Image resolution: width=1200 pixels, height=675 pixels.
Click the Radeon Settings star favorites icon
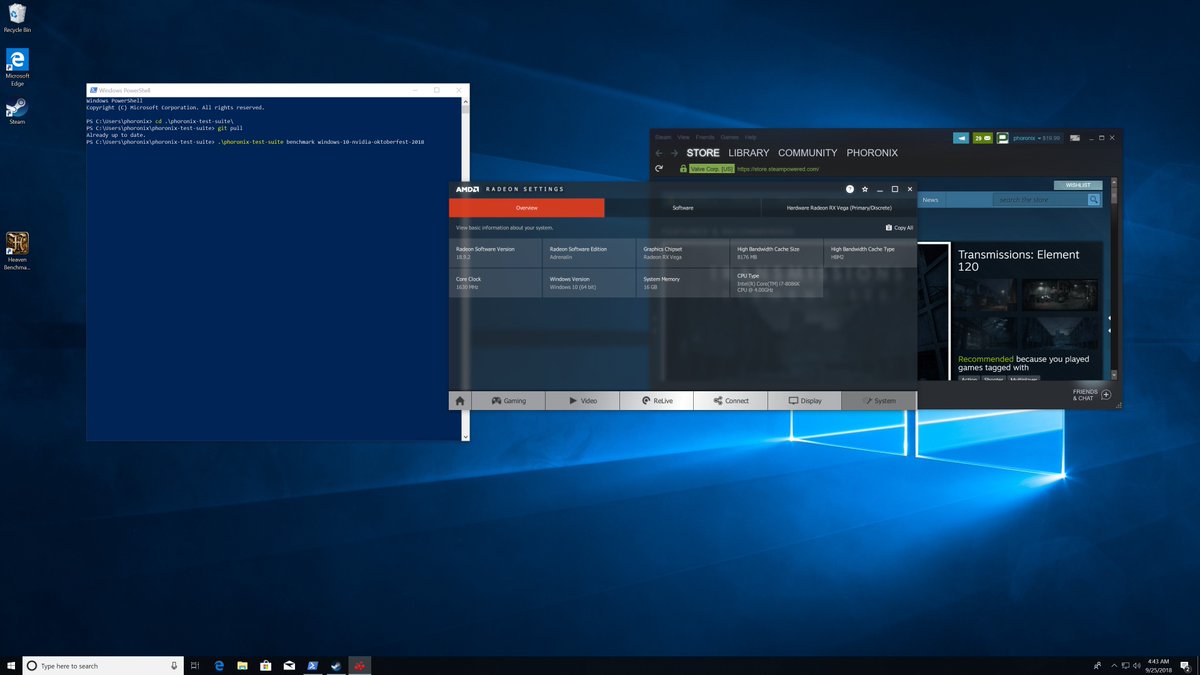tap(865, 189)
